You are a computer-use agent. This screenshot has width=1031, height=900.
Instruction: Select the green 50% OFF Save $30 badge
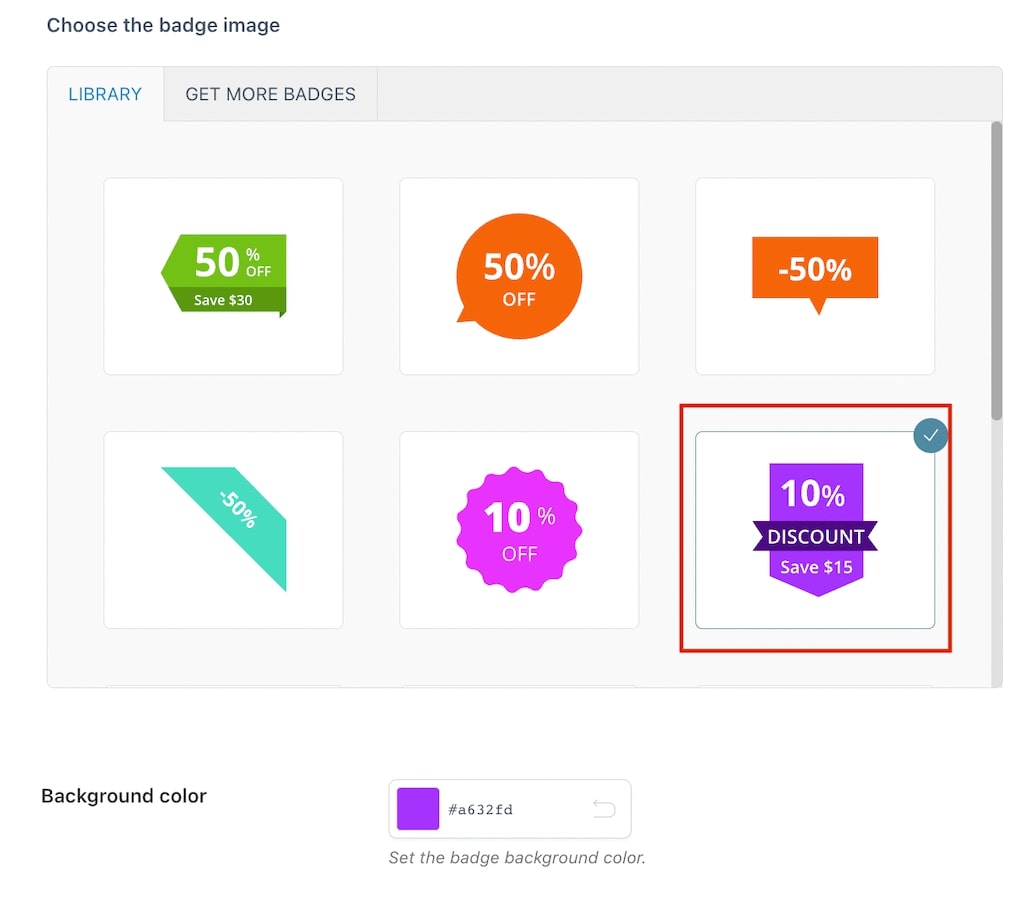(x=224, y=276)
